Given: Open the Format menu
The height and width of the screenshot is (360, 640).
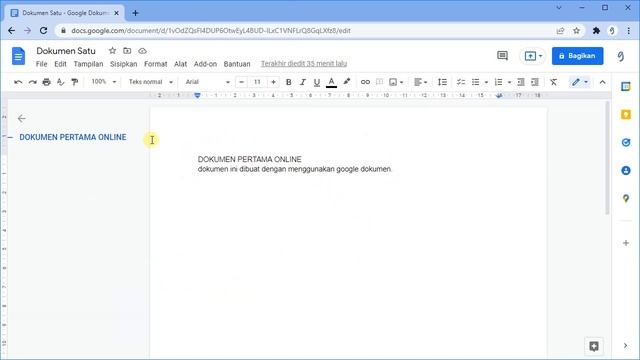Looking at the screenshot, I should click(x=156, y=64).
